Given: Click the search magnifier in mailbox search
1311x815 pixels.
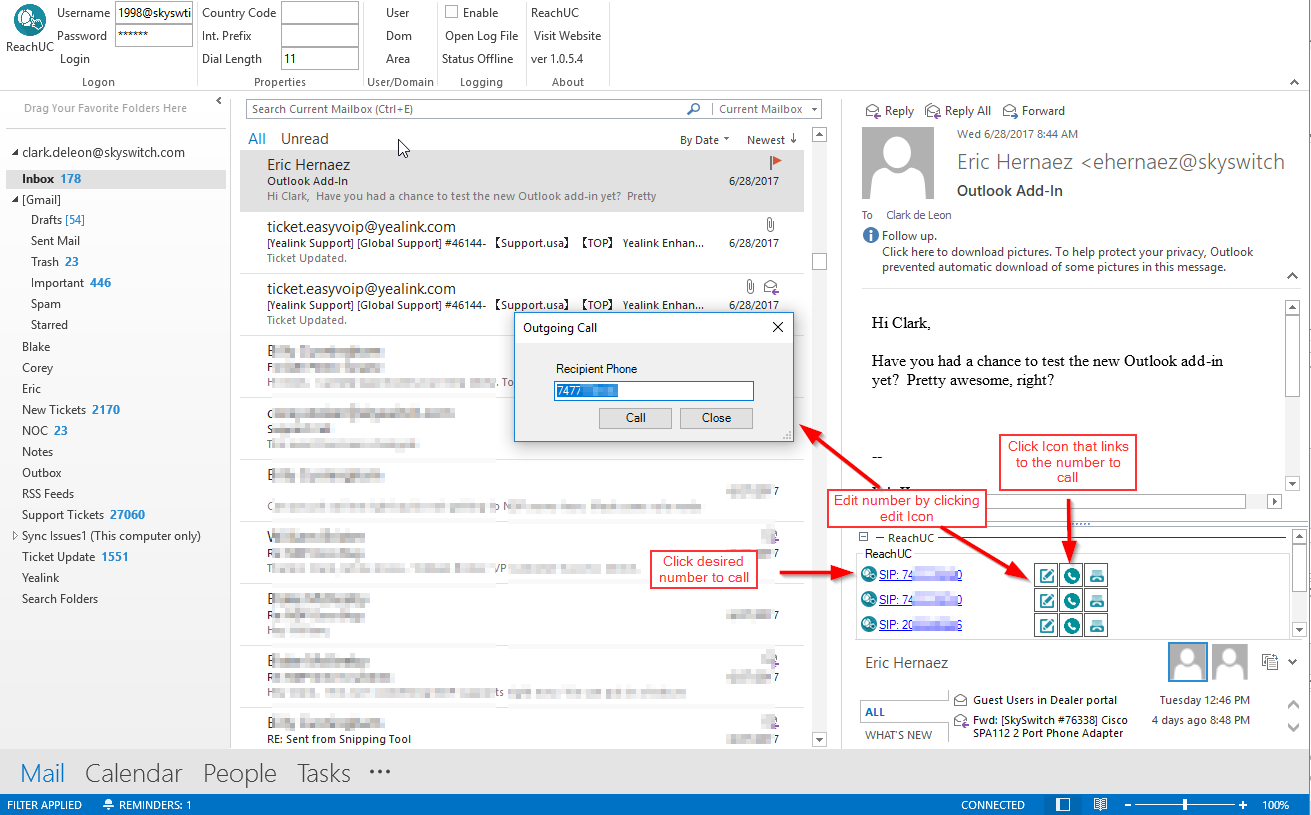Looking at the screenshot, I should point(693,109).
